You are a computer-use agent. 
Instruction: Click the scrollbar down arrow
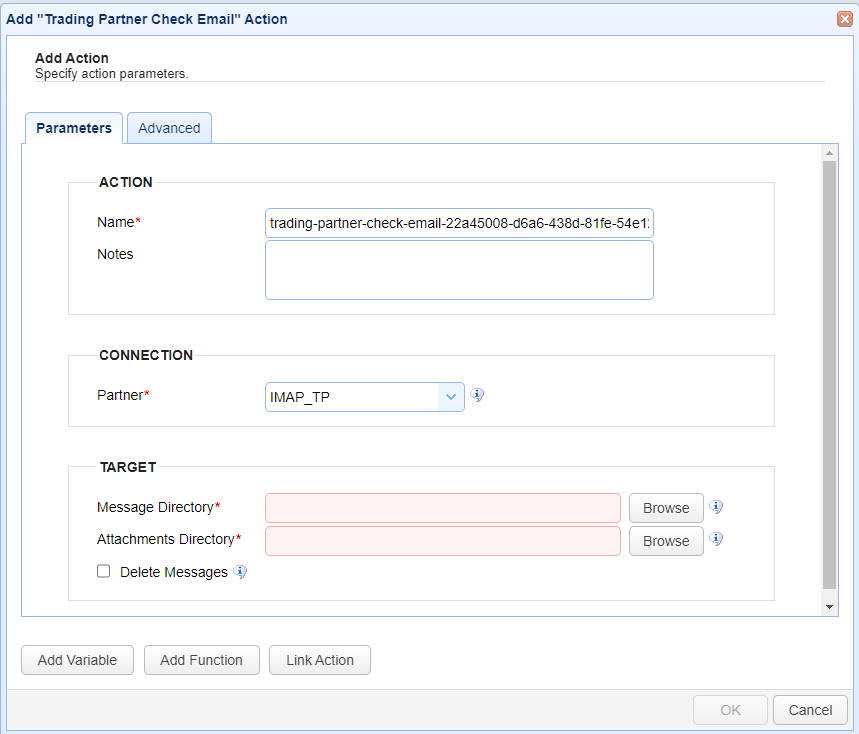coord(829,607)
